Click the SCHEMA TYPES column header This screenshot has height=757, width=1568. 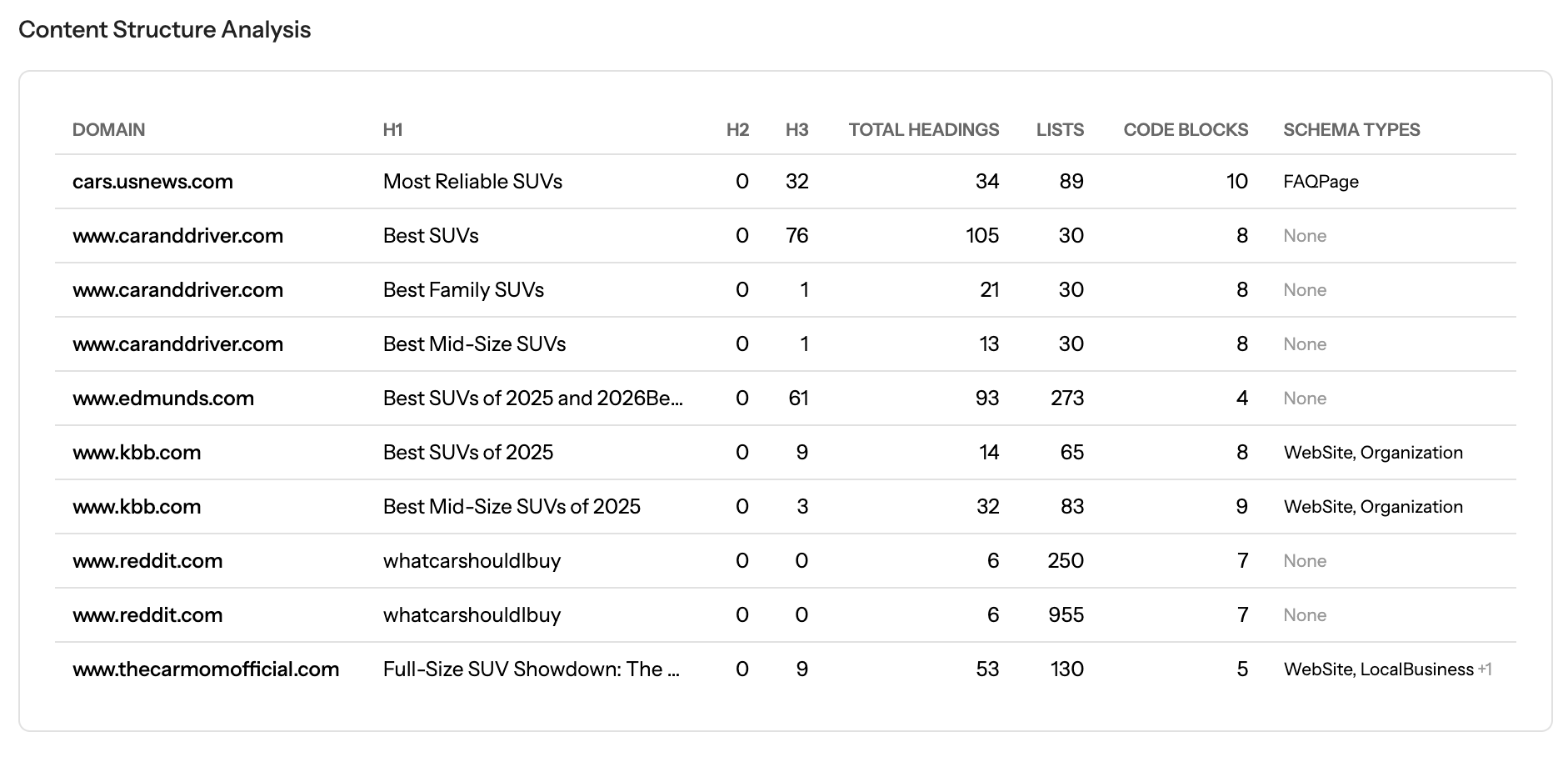coord(1351,130)
